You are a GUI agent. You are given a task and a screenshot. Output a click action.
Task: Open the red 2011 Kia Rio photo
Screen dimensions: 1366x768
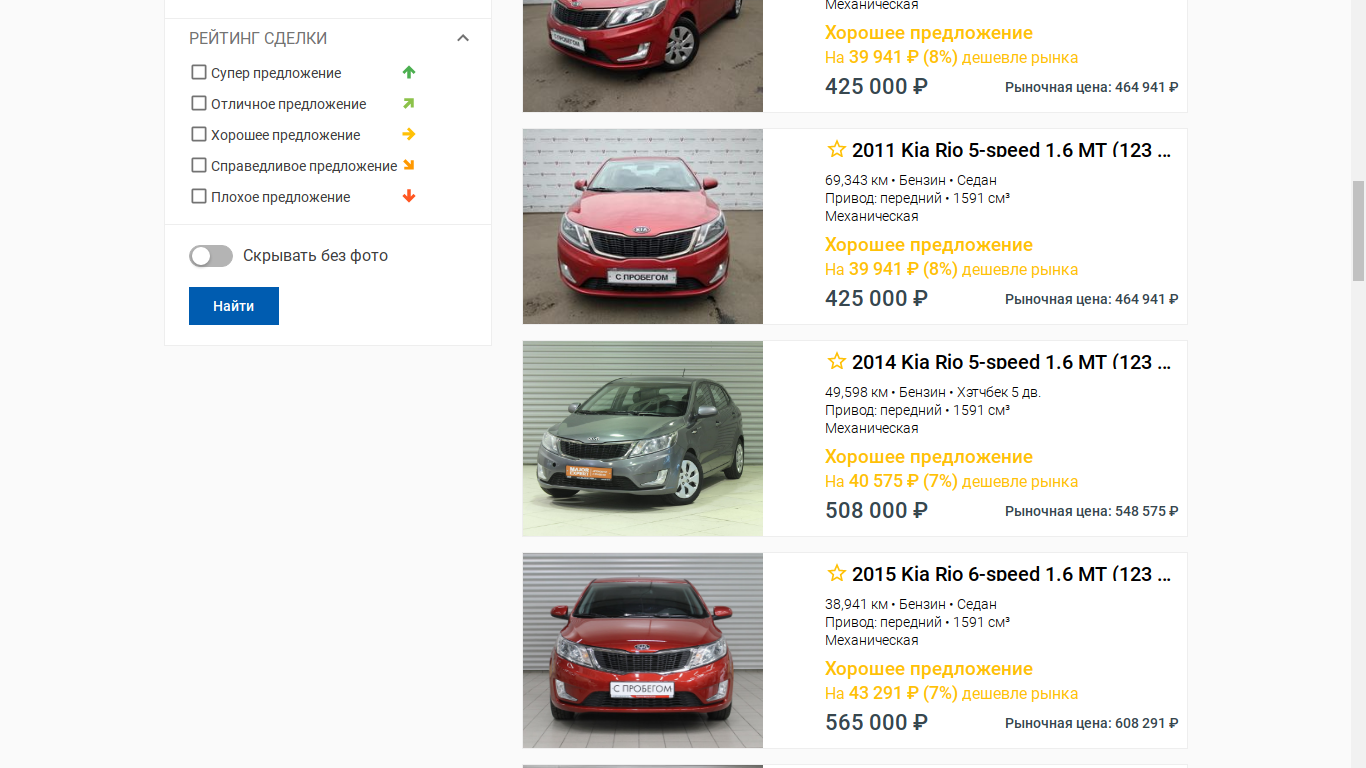tap(643, 226)
